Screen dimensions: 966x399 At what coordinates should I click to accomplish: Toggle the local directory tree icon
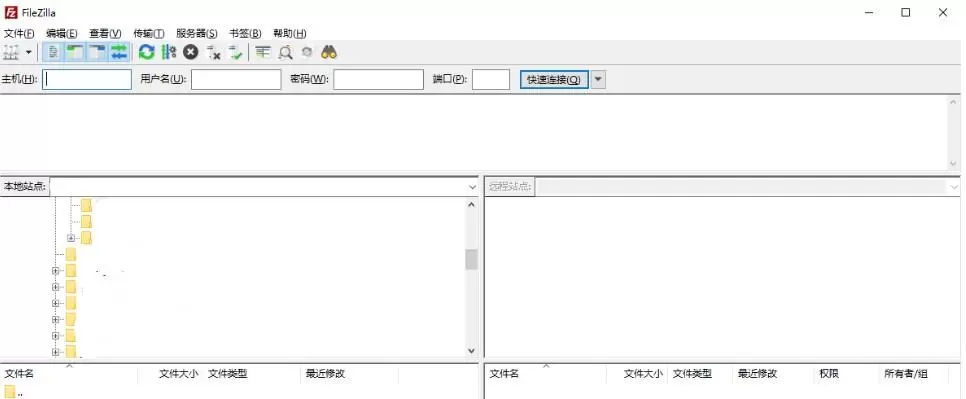[x=75, y=52]
